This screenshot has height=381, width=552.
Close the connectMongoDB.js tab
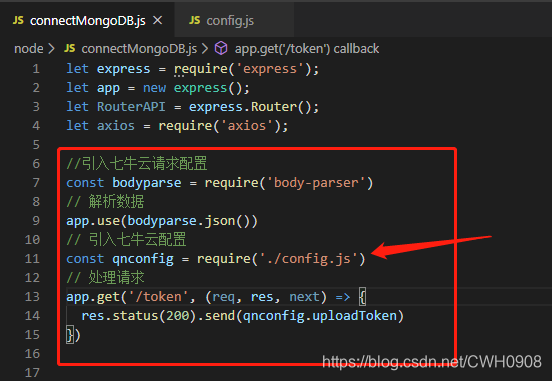point(158,20)
